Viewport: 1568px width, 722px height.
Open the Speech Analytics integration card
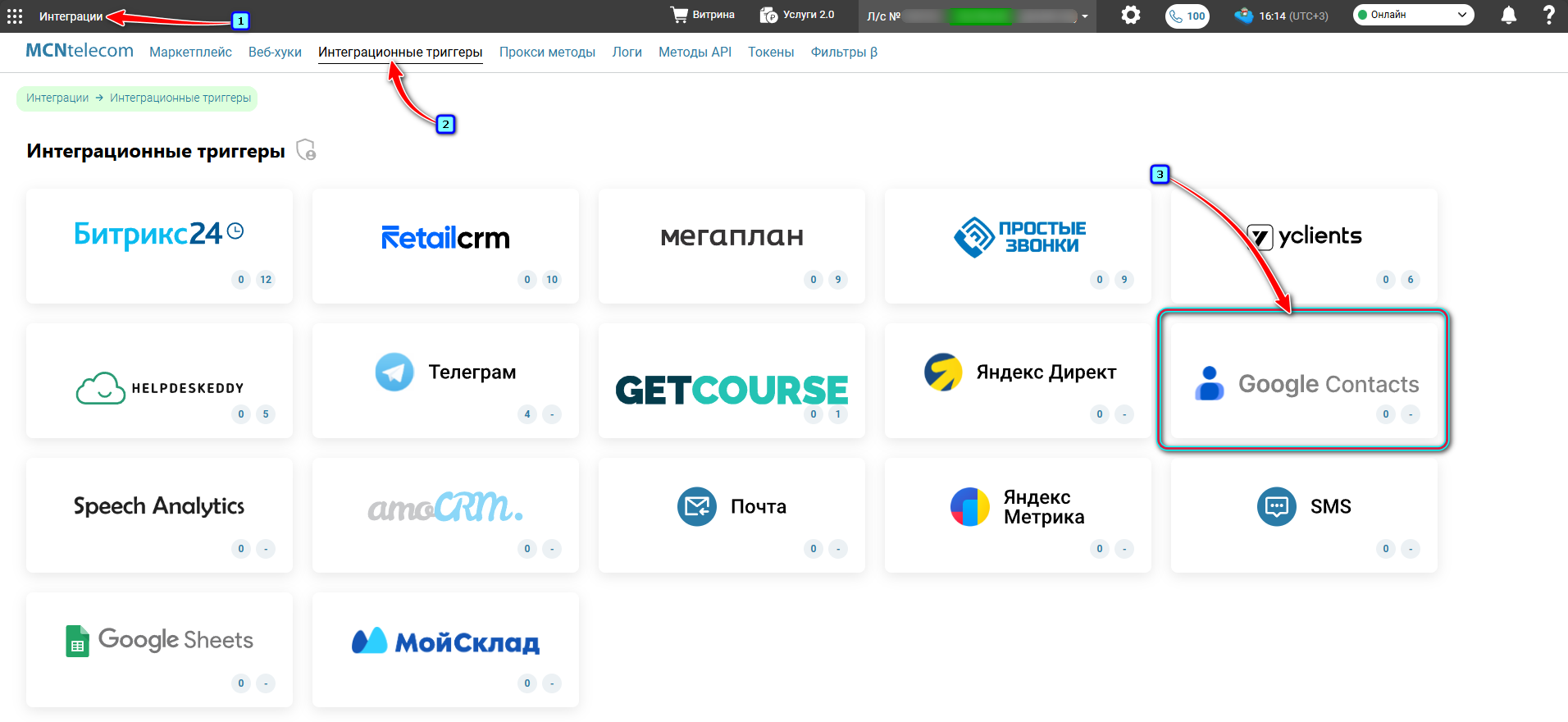(x=159, y=515)
